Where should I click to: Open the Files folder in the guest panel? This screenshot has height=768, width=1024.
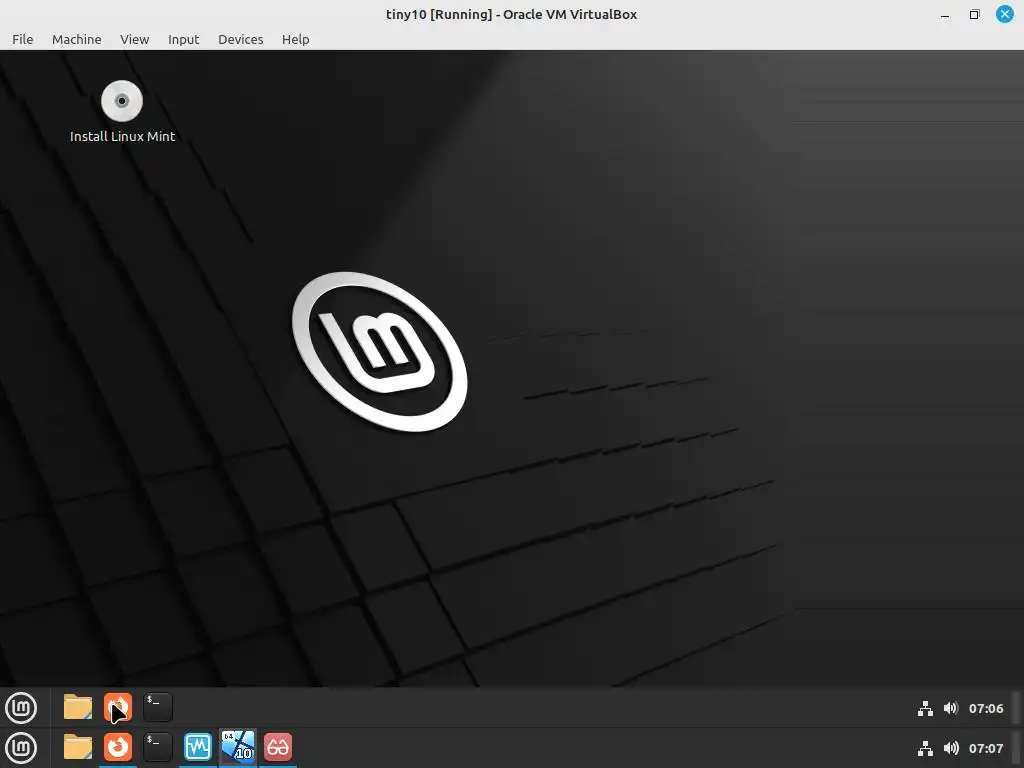pos(78,707)
